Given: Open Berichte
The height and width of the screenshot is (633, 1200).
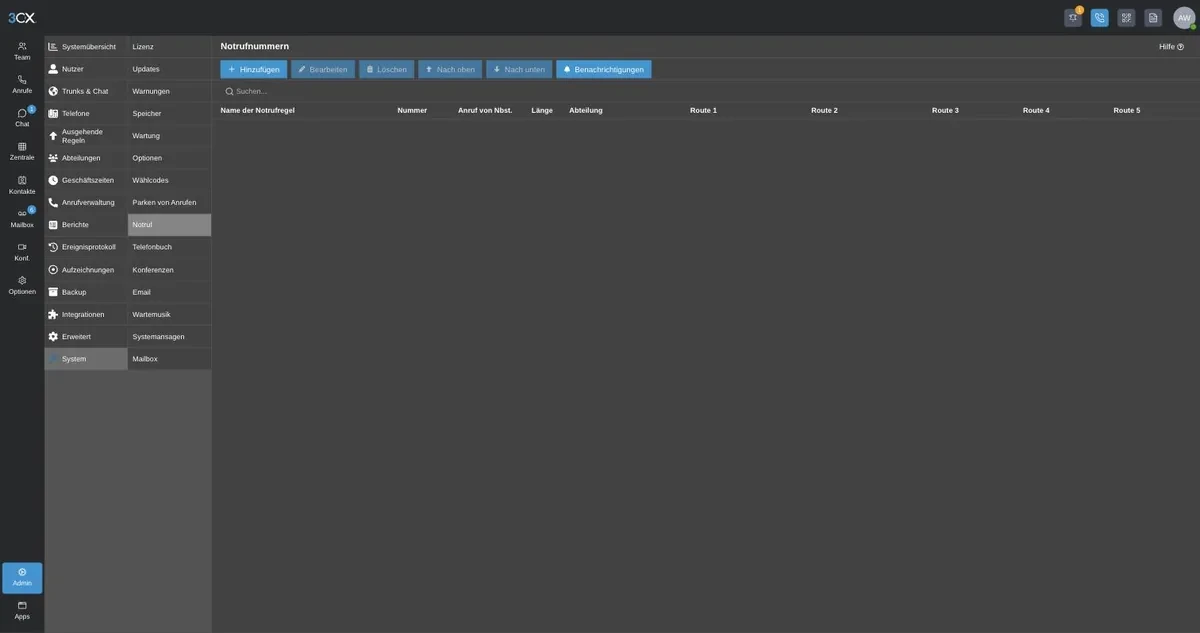Looking at the screenshot, I should (x=86, y=225).
